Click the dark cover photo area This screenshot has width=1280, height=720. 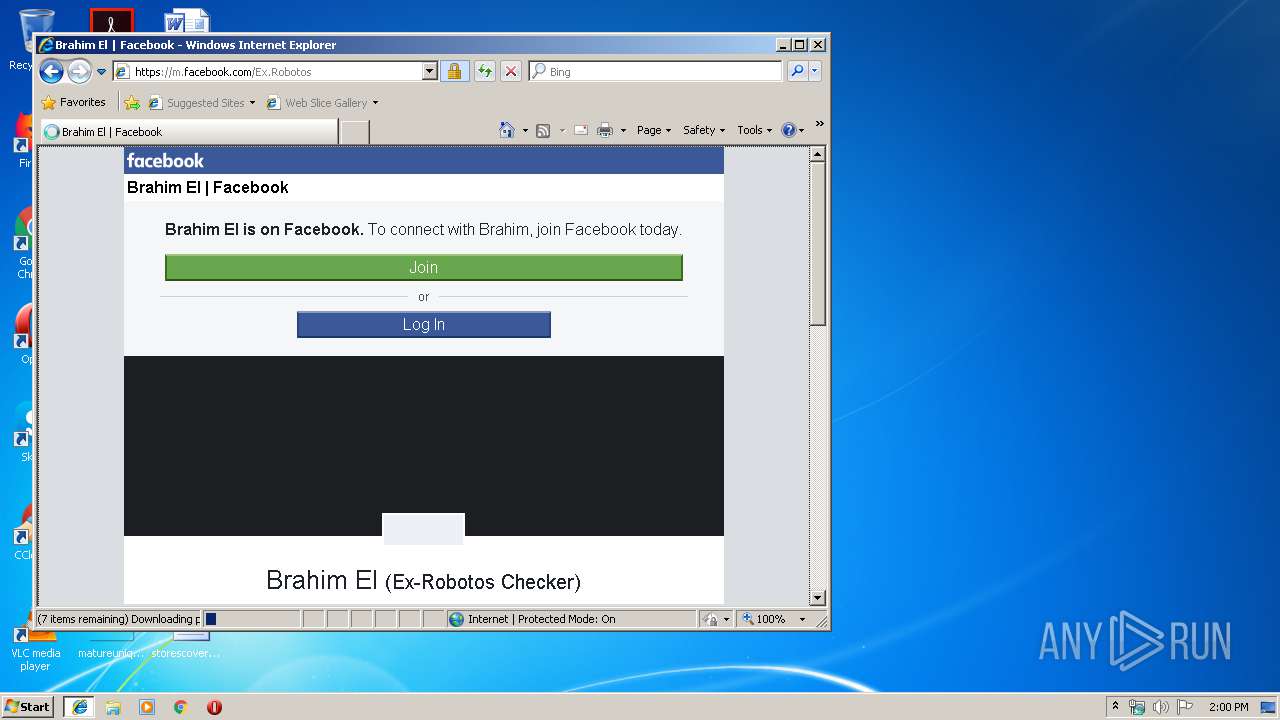pos(424,435)
